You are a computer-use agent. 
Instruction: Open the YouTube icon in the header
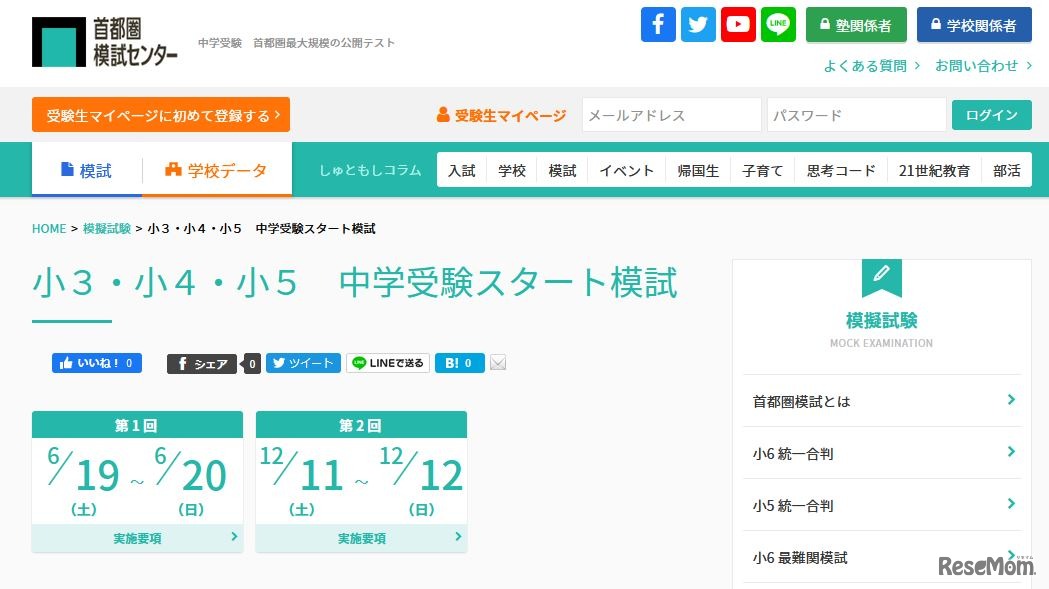pyautogui.click(x=737, y=24)
